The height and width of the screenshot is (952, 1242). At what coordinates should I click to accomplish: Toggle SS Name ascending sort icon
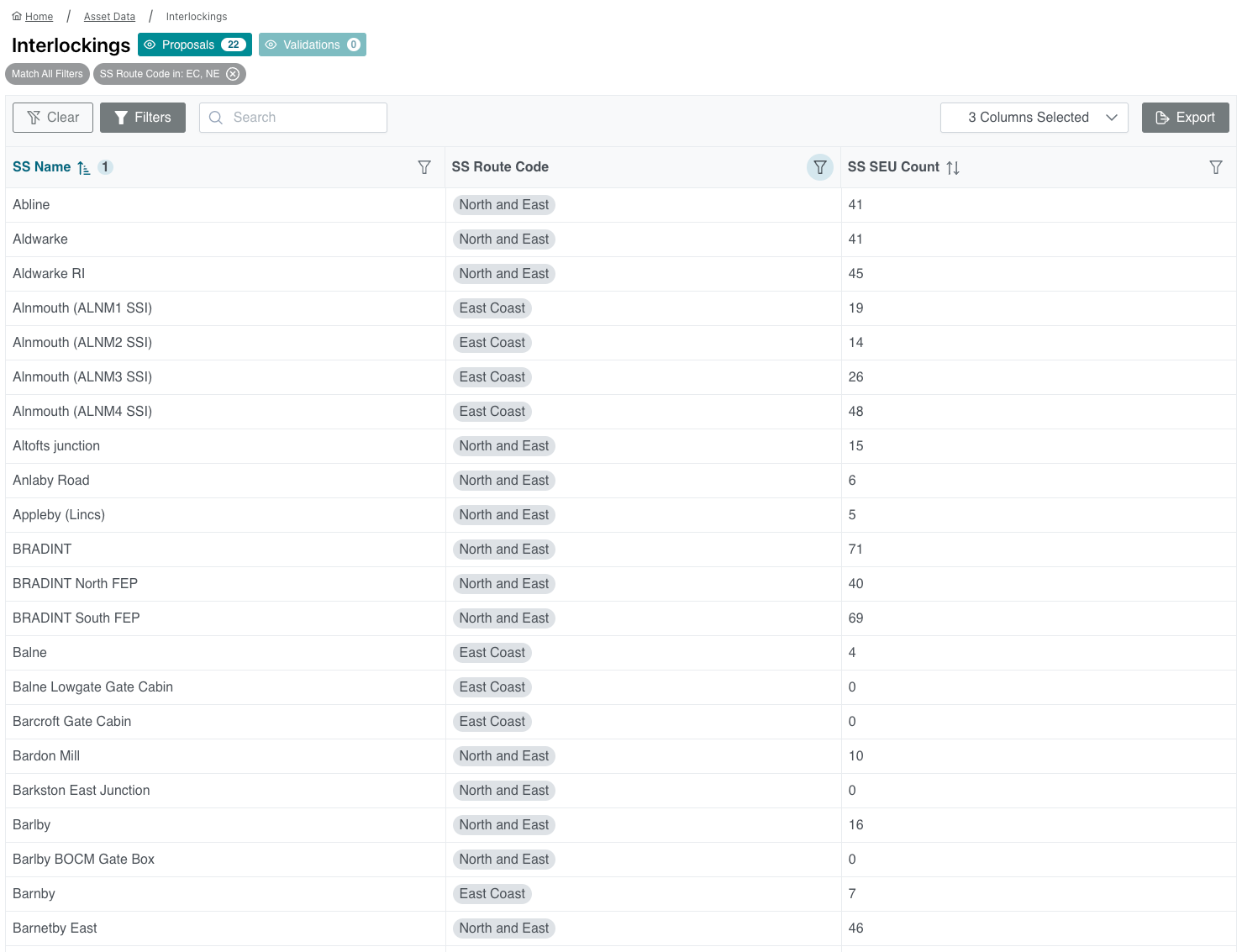pos(83,168)
